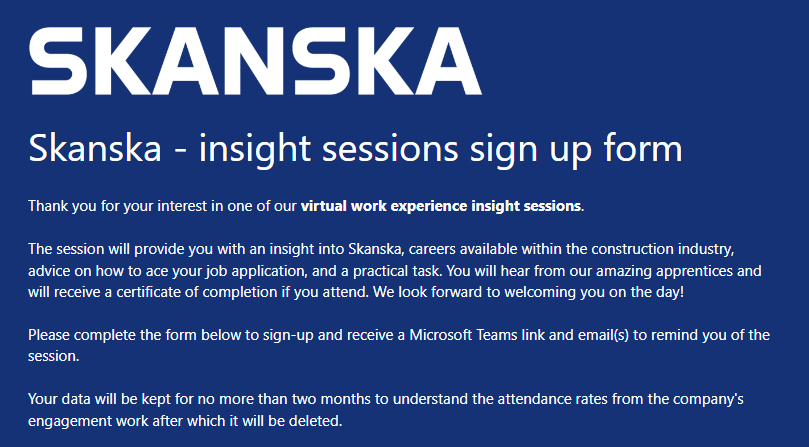809x447 pixels.
Task: Click the bold "virtual work experience insight sessions" text
Action: [x=440, y=207]
